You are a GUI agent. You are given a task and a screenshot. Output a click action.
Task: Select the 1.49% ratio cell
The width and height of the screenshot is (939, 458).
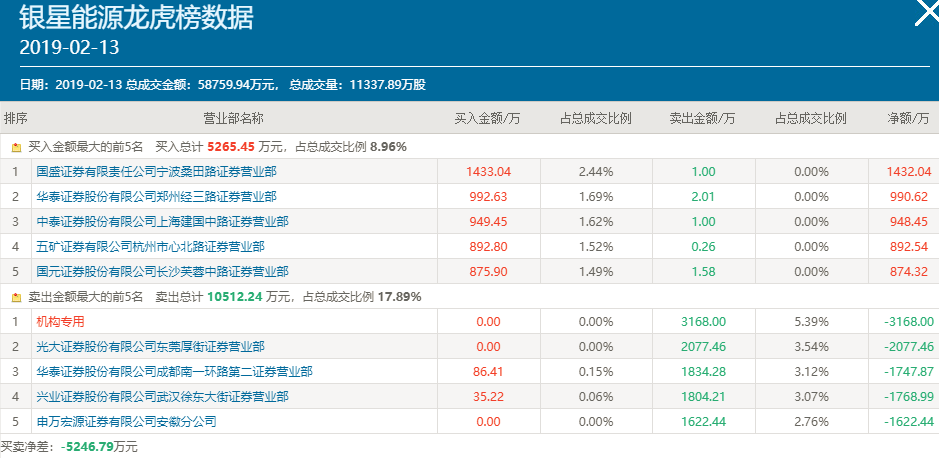pyautogui.click(x=596, y=272)
